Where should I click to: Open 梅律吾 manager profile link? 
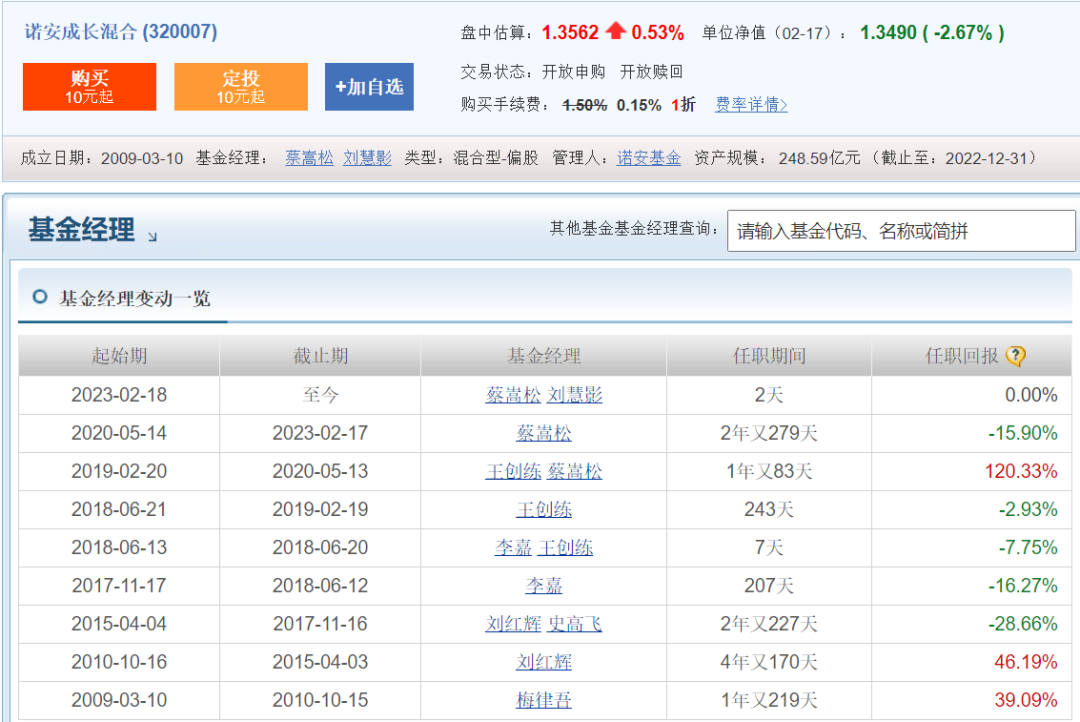coord(544,700)
